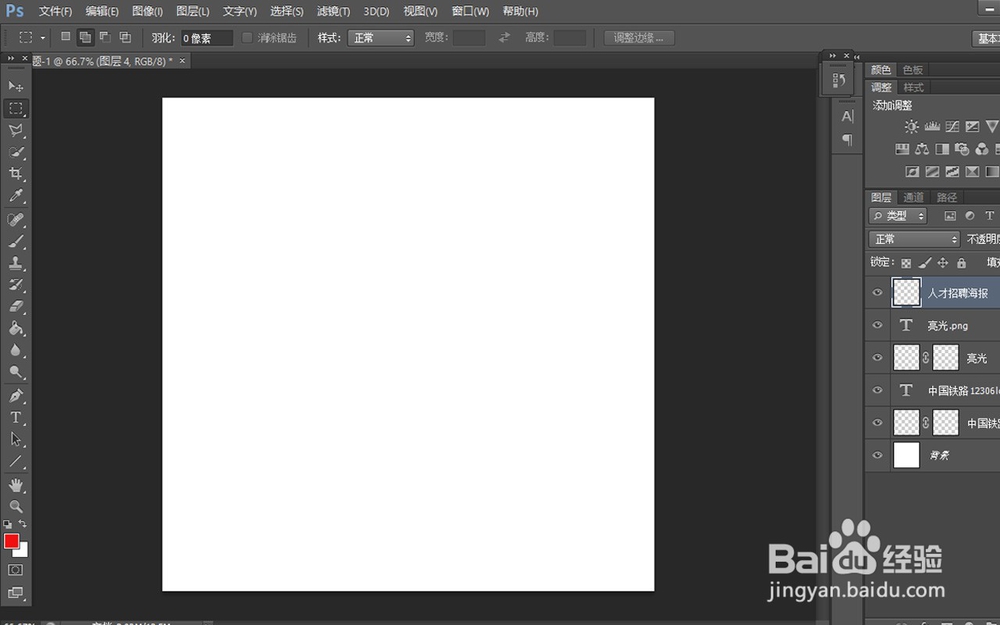Select the History Brush tool

click(x=15, y=284)
